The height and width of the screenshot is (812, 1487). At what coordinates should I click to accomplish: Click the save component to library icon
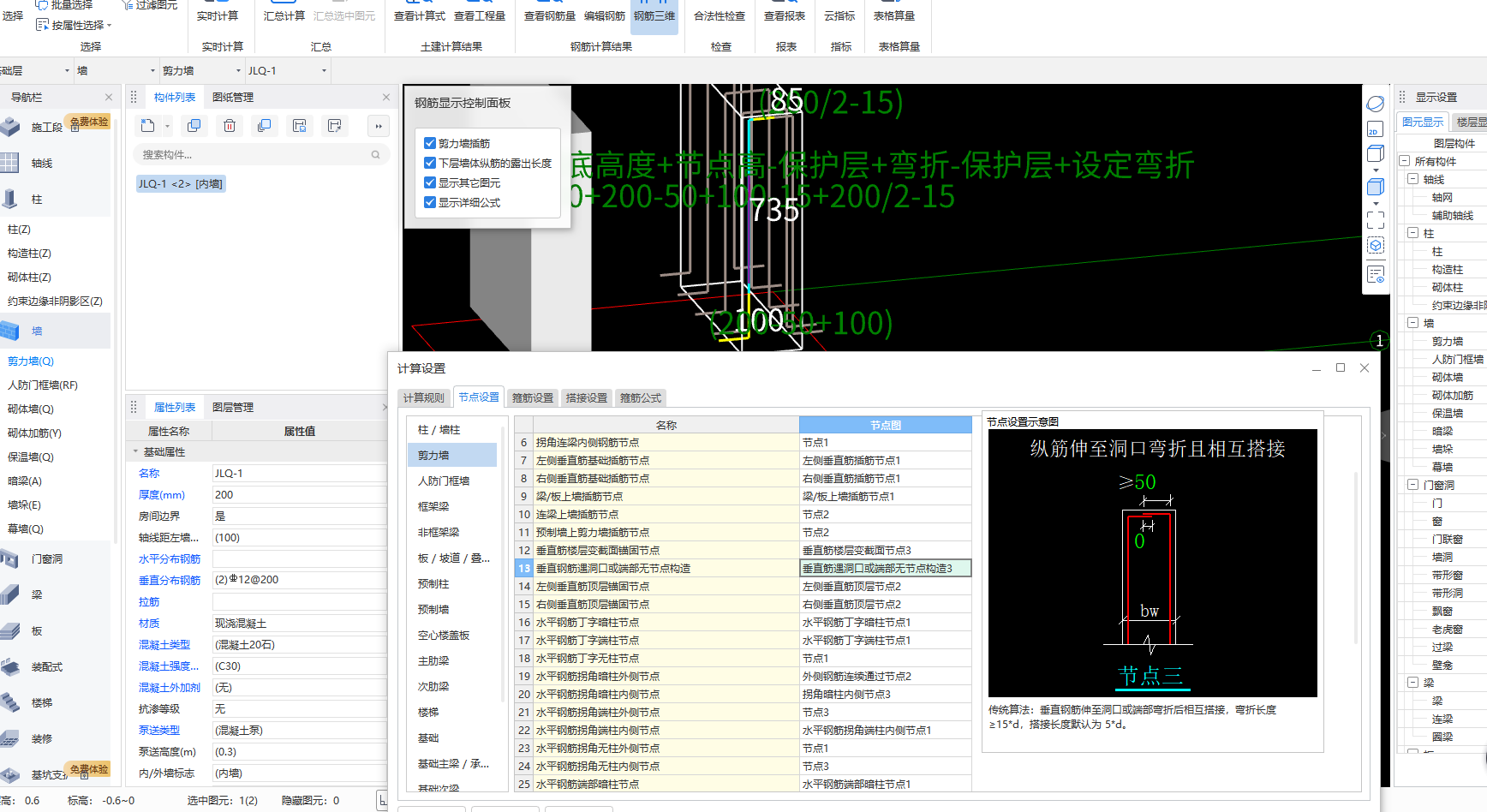pos(300,126)
